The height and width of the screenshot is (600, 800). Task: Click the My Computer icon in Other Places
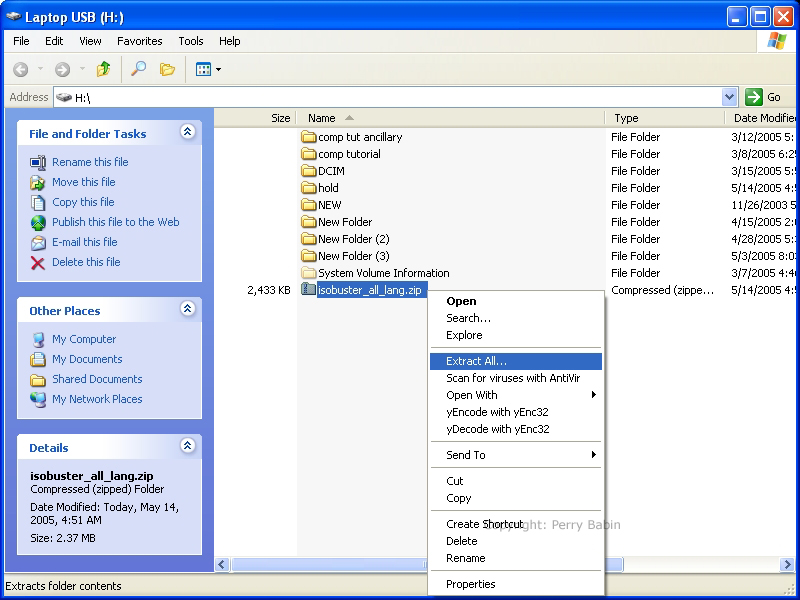coord(38,339)
